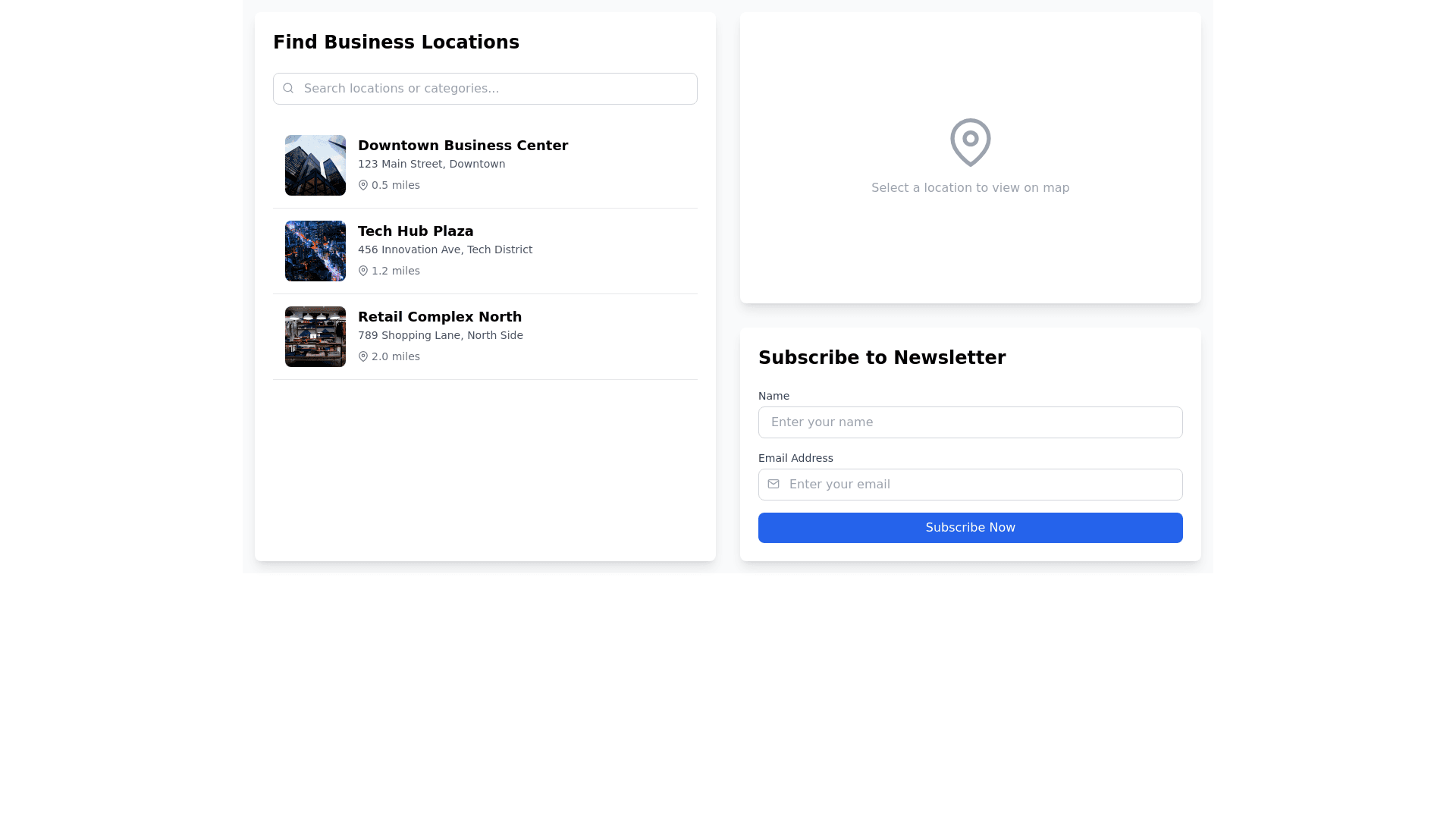Focus the search locations input field
This screenshot has height=819, width=1456.
(x=497, y=89)
